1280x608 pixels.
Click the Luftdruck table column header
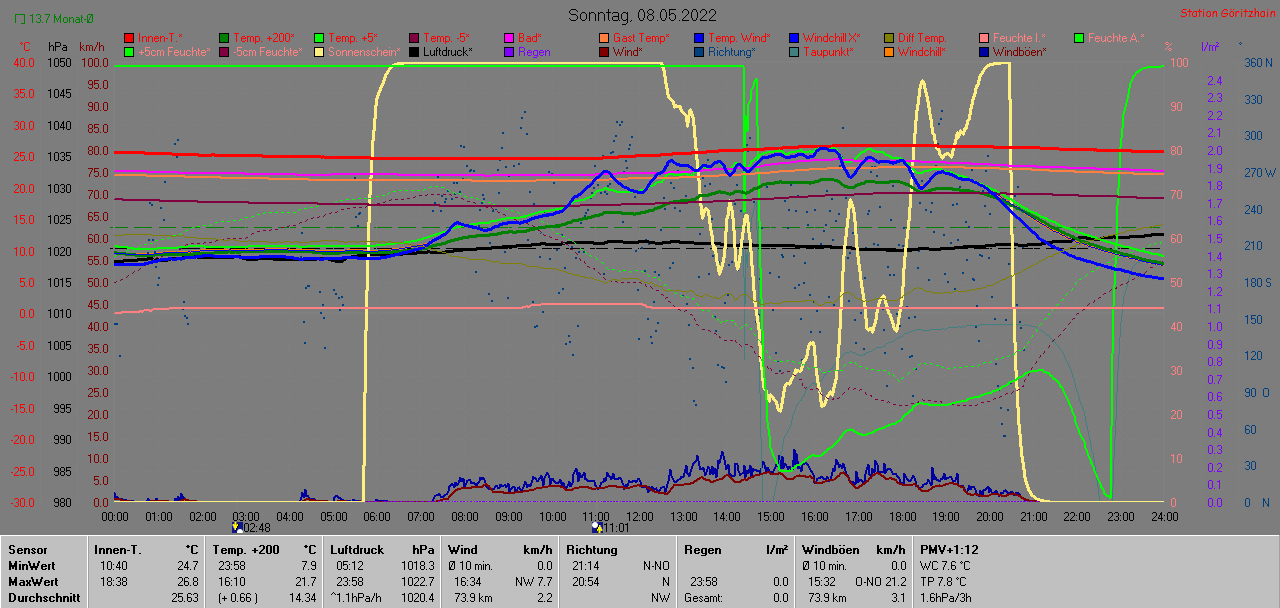[x=357, y=550]
